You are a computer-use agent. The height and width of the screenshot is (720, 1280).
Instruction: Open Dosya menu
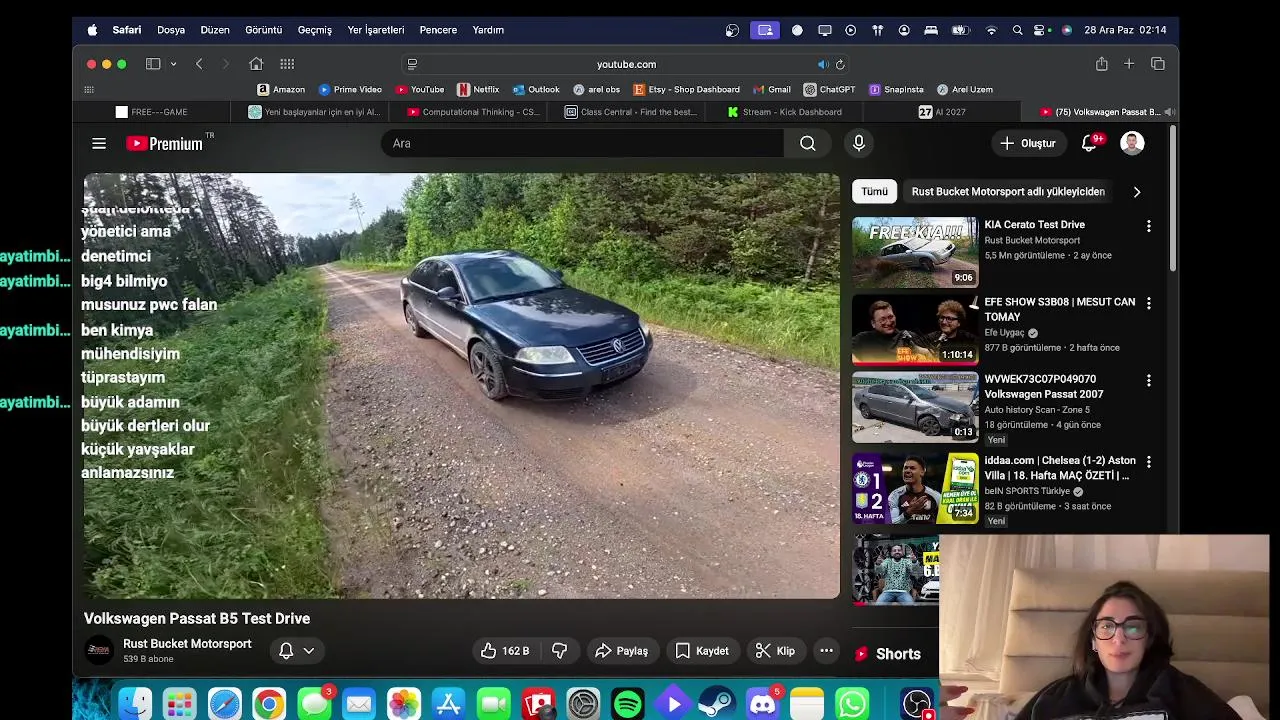[171, 30]
